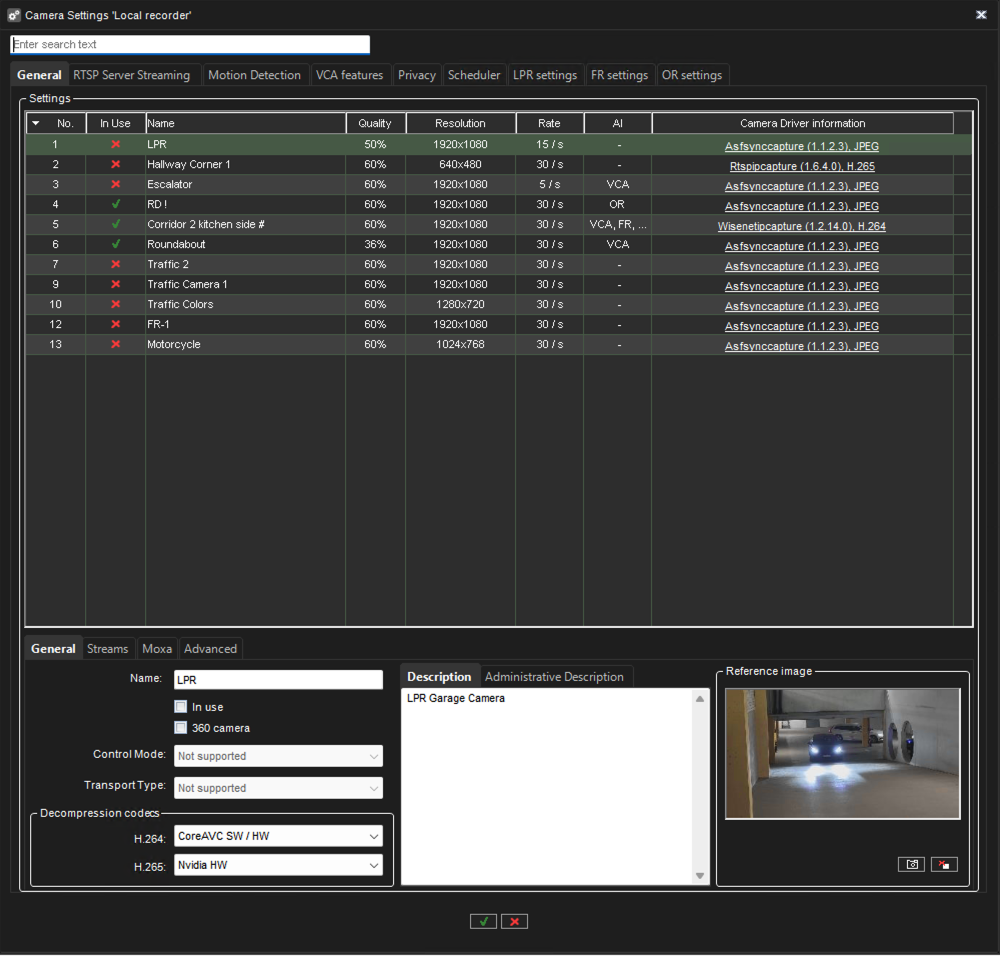1000x956 pixels.
Task: Click the In Use red X for Escalator
Action: [x=115, y=184]
